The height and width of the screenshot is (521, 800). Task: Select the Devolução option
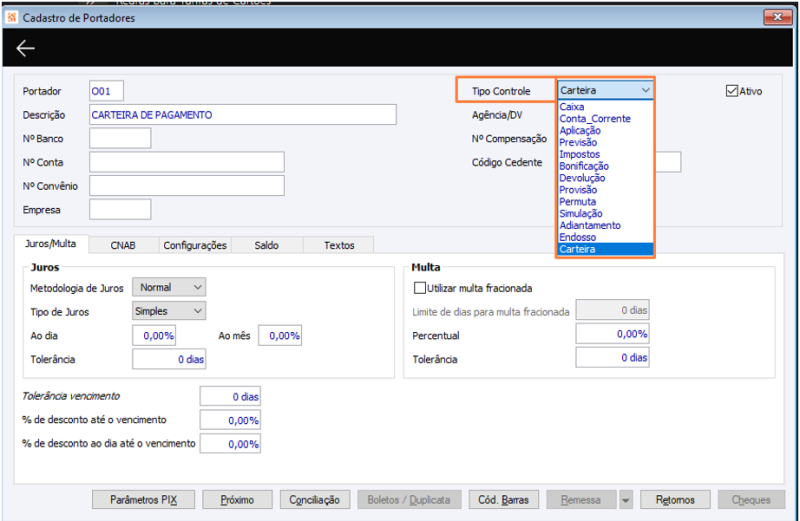click(605, 178)
